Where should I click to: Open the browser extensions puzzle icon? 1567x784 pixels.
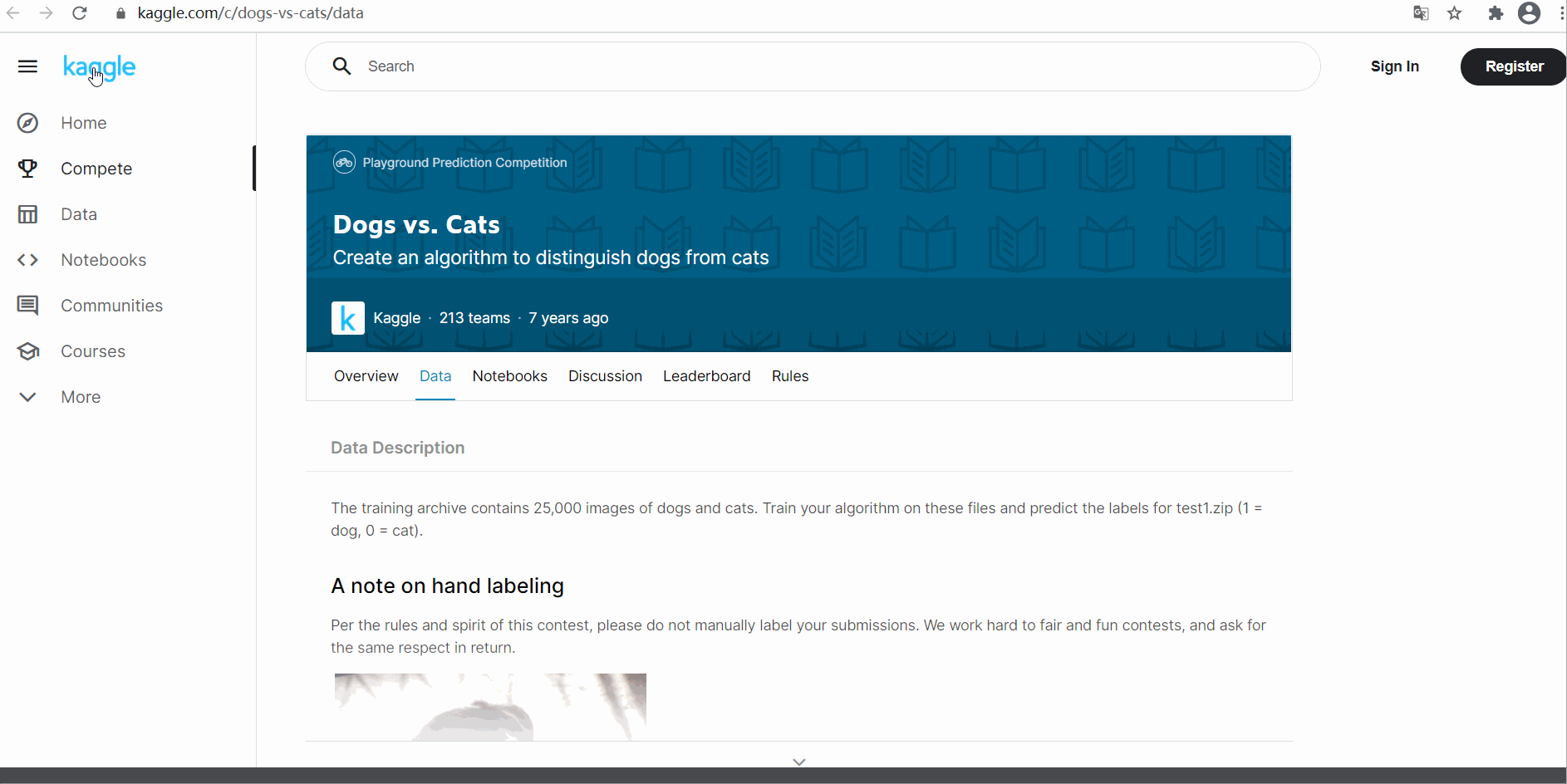1496,13
